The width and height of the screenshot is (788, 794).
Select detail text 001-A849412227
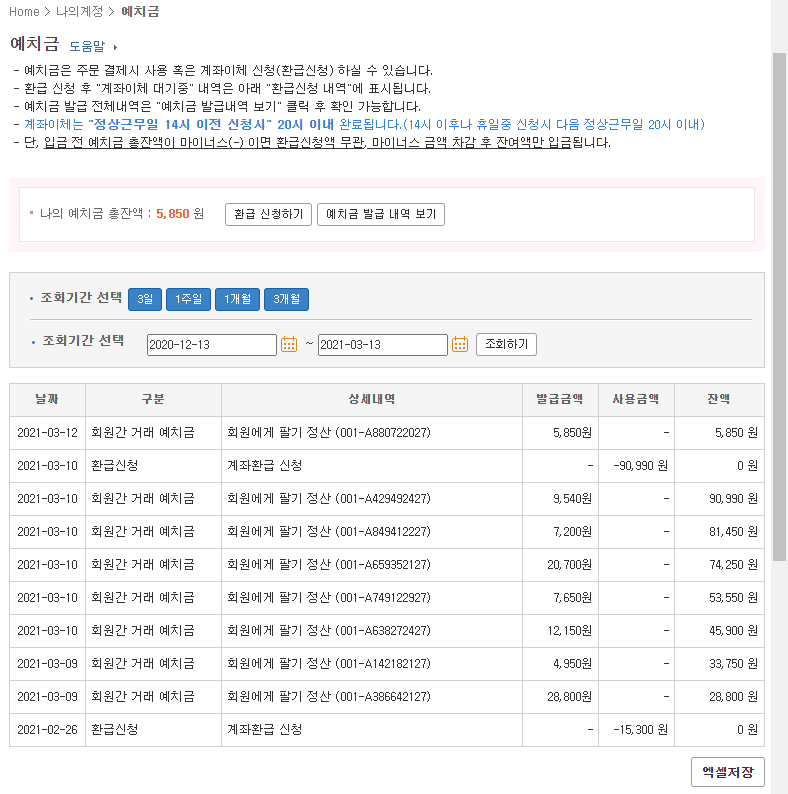(x=383, y=532)
